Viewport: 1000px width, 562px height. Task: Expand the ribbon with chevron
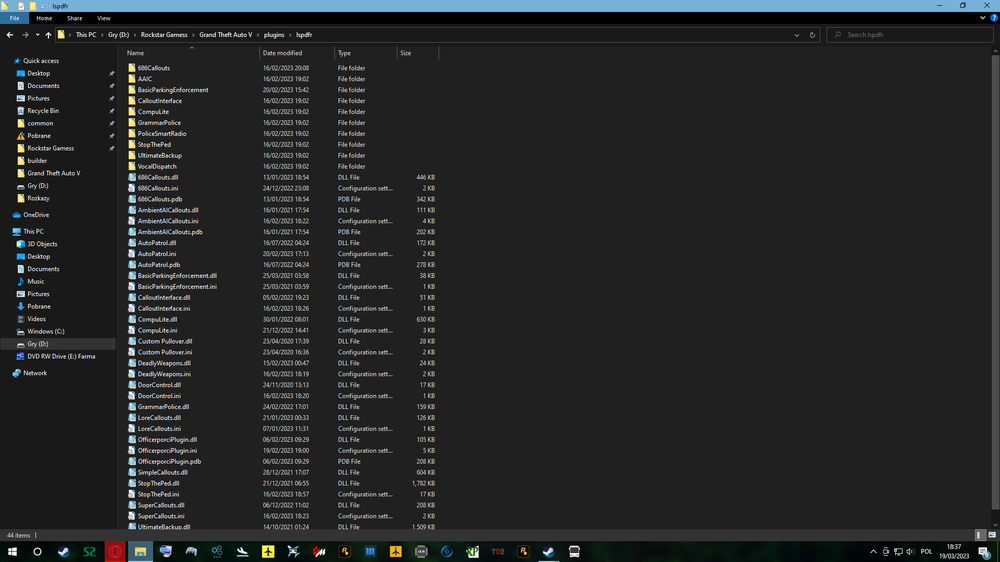[982, 18]
